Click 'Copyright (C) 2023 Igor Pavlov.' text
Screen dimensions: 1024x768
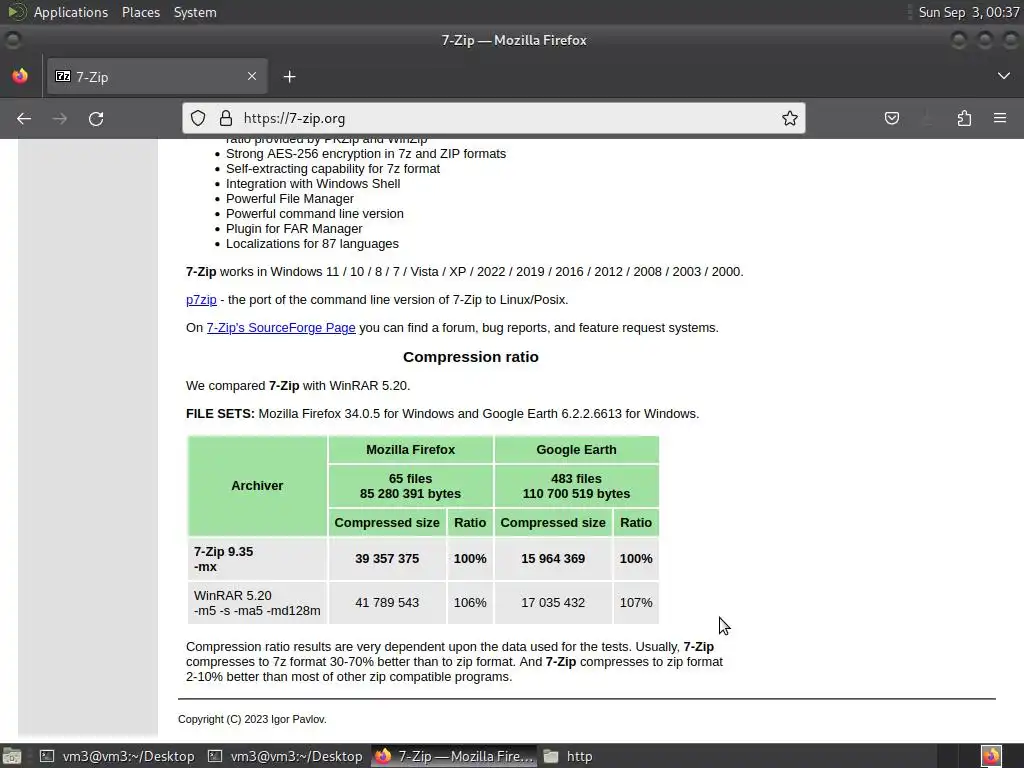click(x=252, y=719)
